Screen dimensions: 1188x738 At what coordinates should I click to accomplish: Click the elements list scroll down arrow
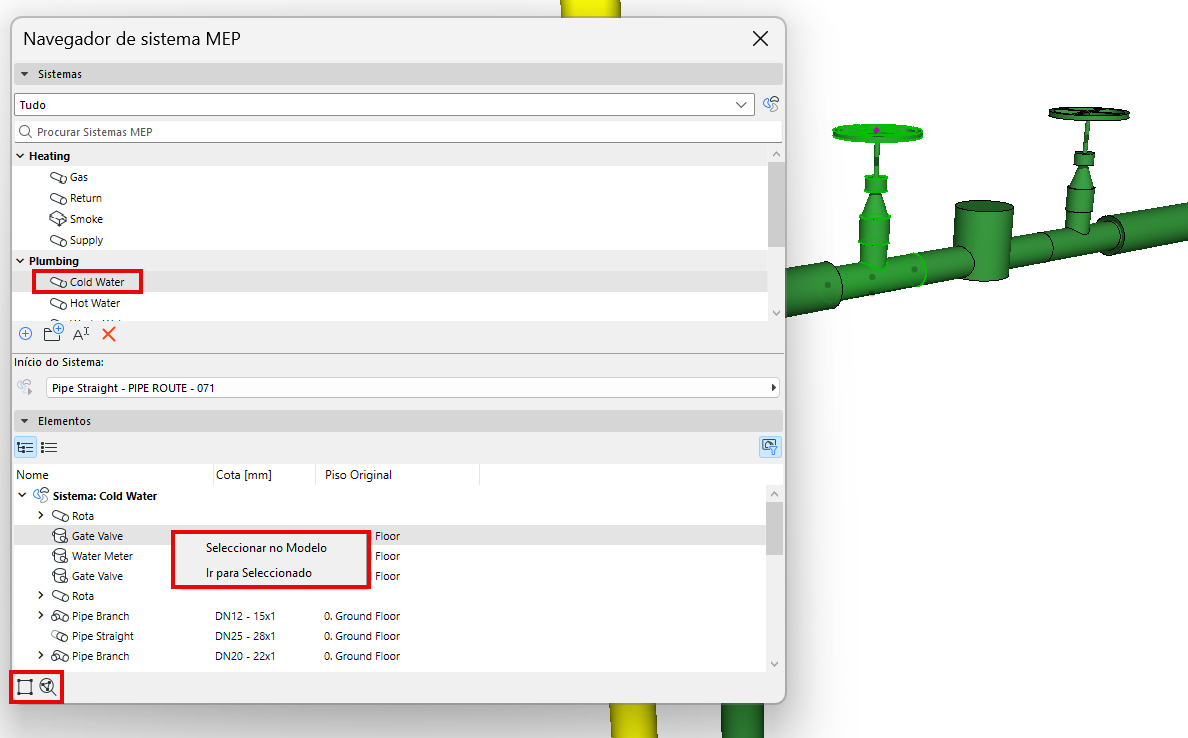(x=774, y=665)
